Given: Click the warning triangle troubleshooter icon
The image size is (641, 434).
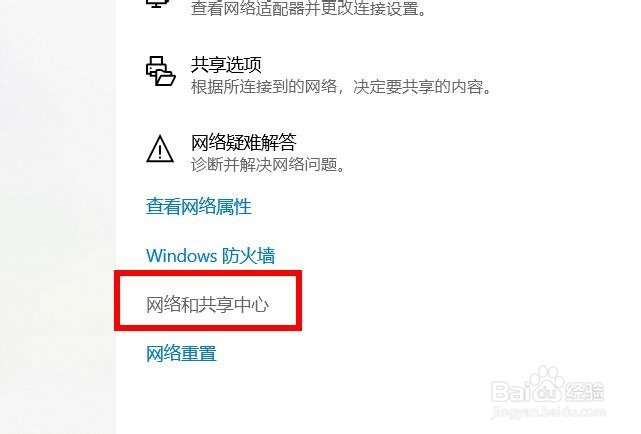Looking at the screenshot, I should 160,149.
